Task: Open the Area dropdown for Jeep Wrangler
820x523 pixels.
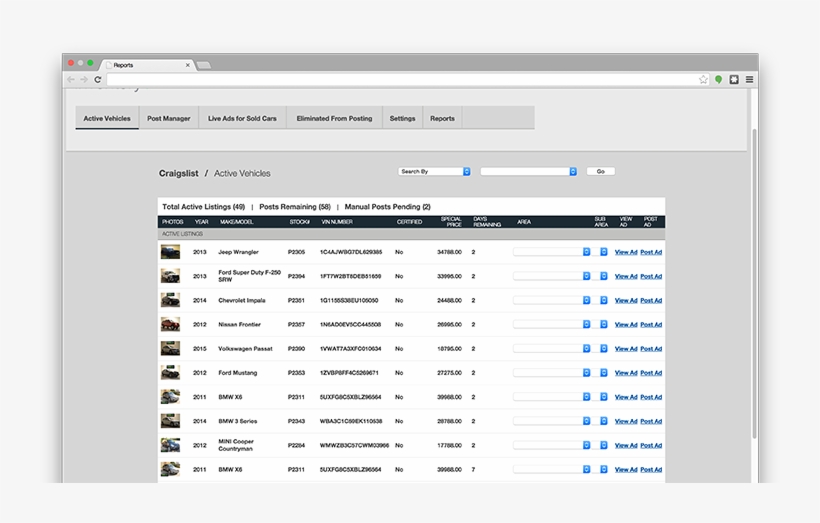Action: point(552,252)
